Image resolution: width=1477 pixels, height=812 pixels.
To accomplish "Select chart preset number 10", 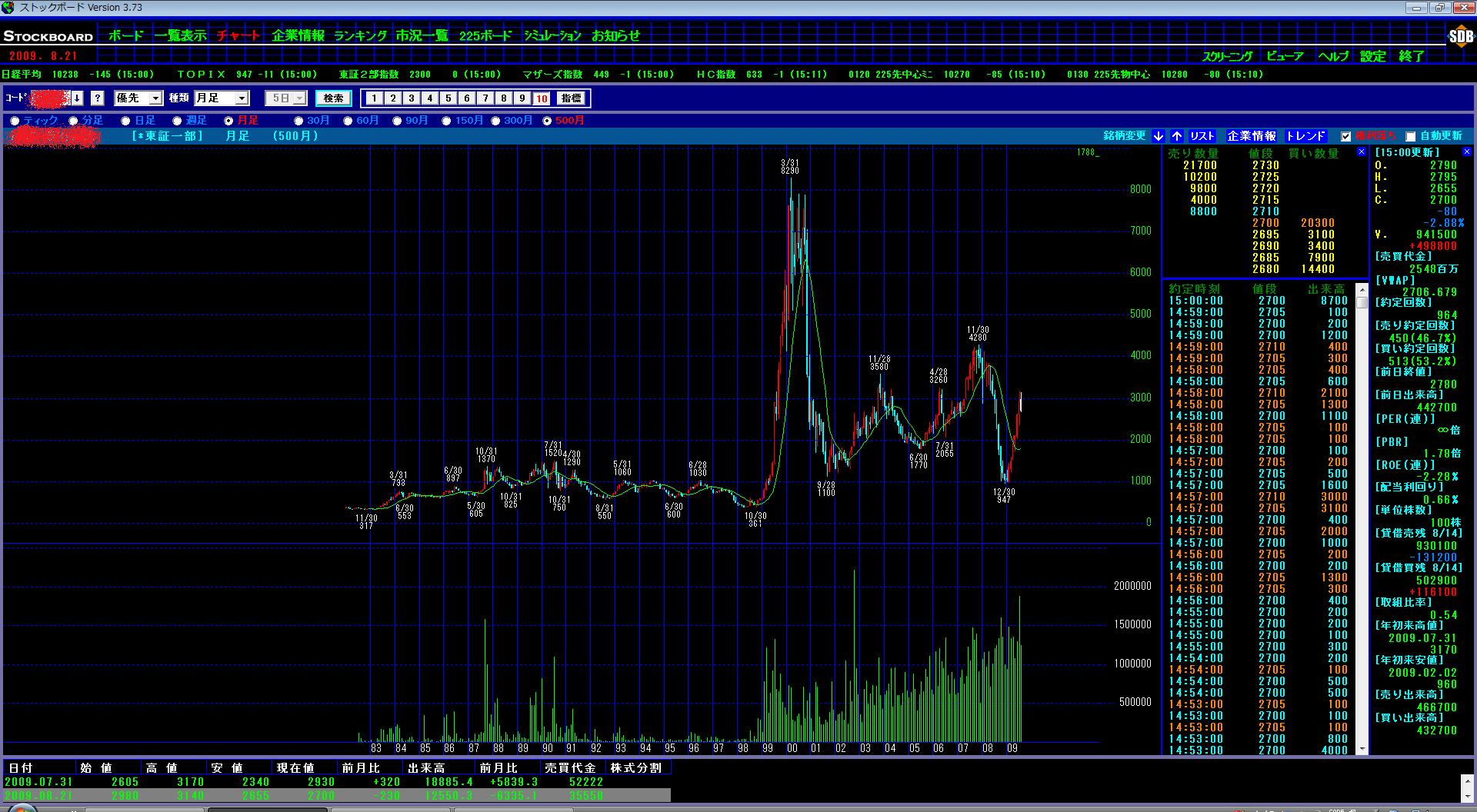I will (542, 98).
